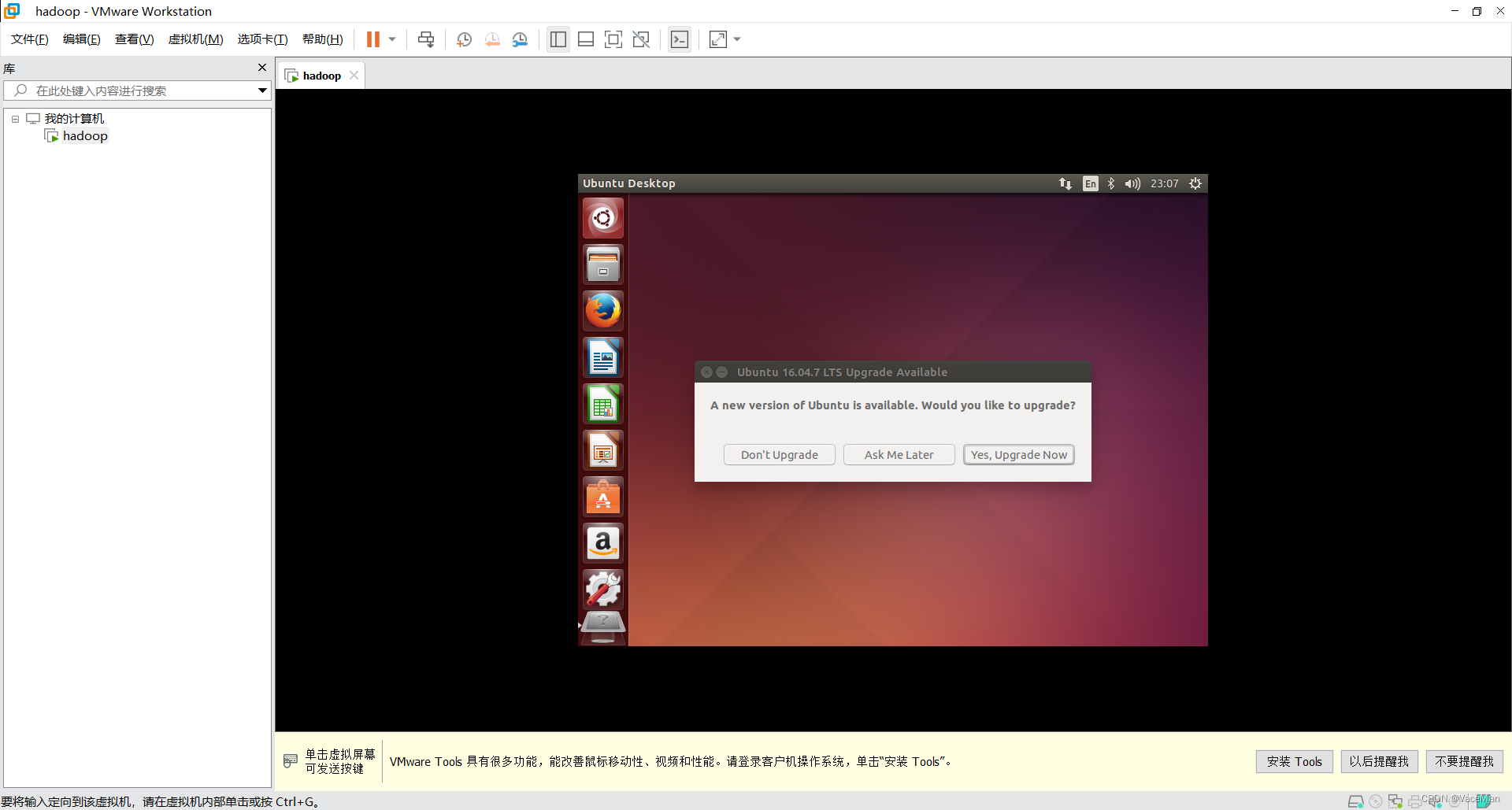Enter full screen mode via toolbar icon
The width and height of the screenshot is (1512, 810).
tap(613, 39)
